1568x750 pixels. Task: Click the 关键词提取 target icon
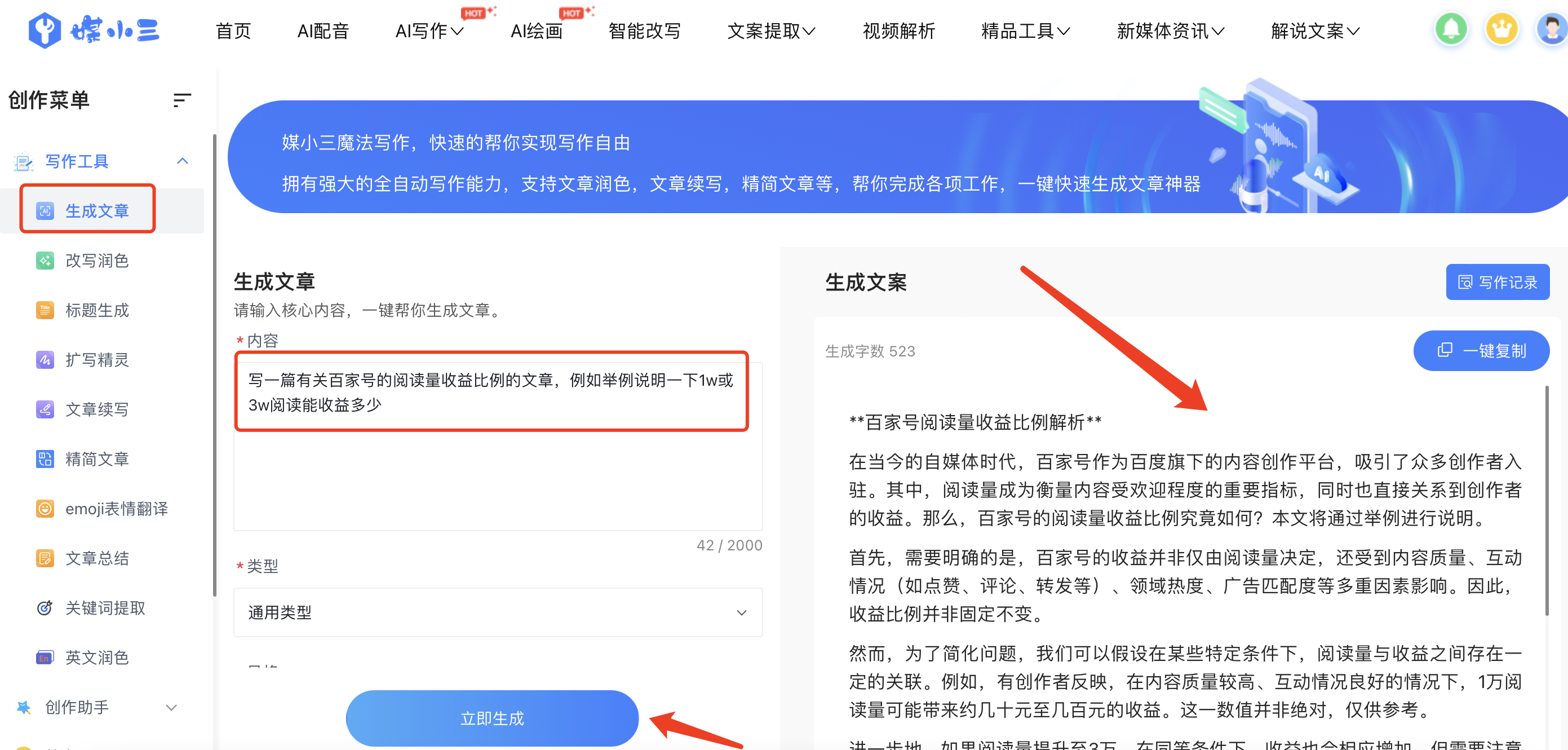click(x=45, y=607)
